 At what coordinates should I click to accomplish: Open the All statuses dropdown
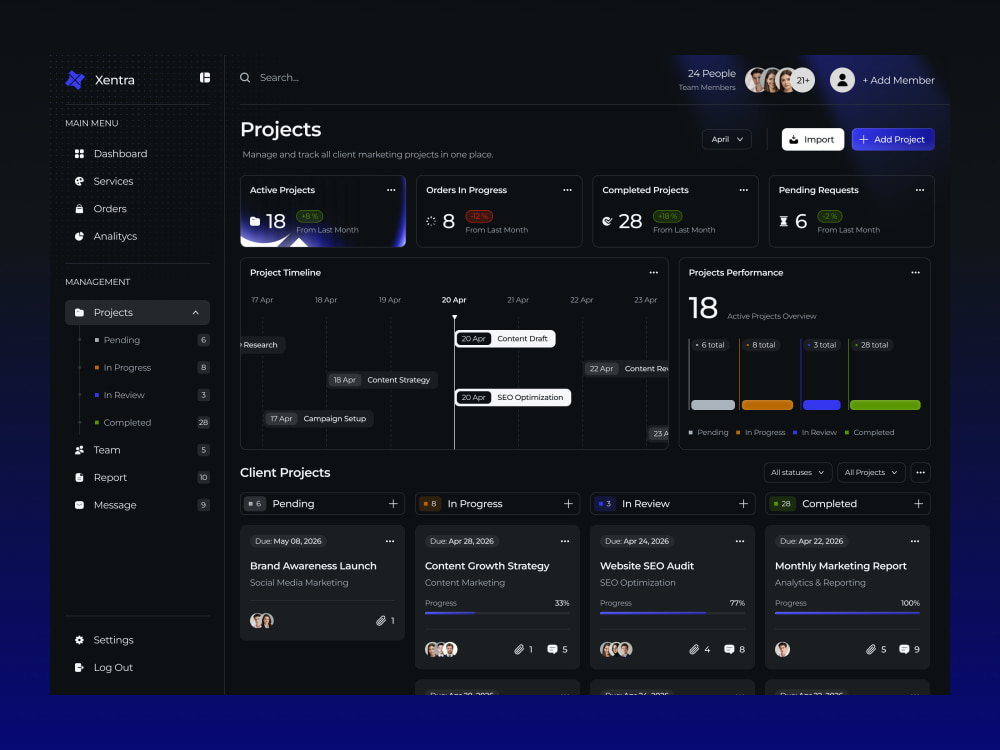coord(797,473)
